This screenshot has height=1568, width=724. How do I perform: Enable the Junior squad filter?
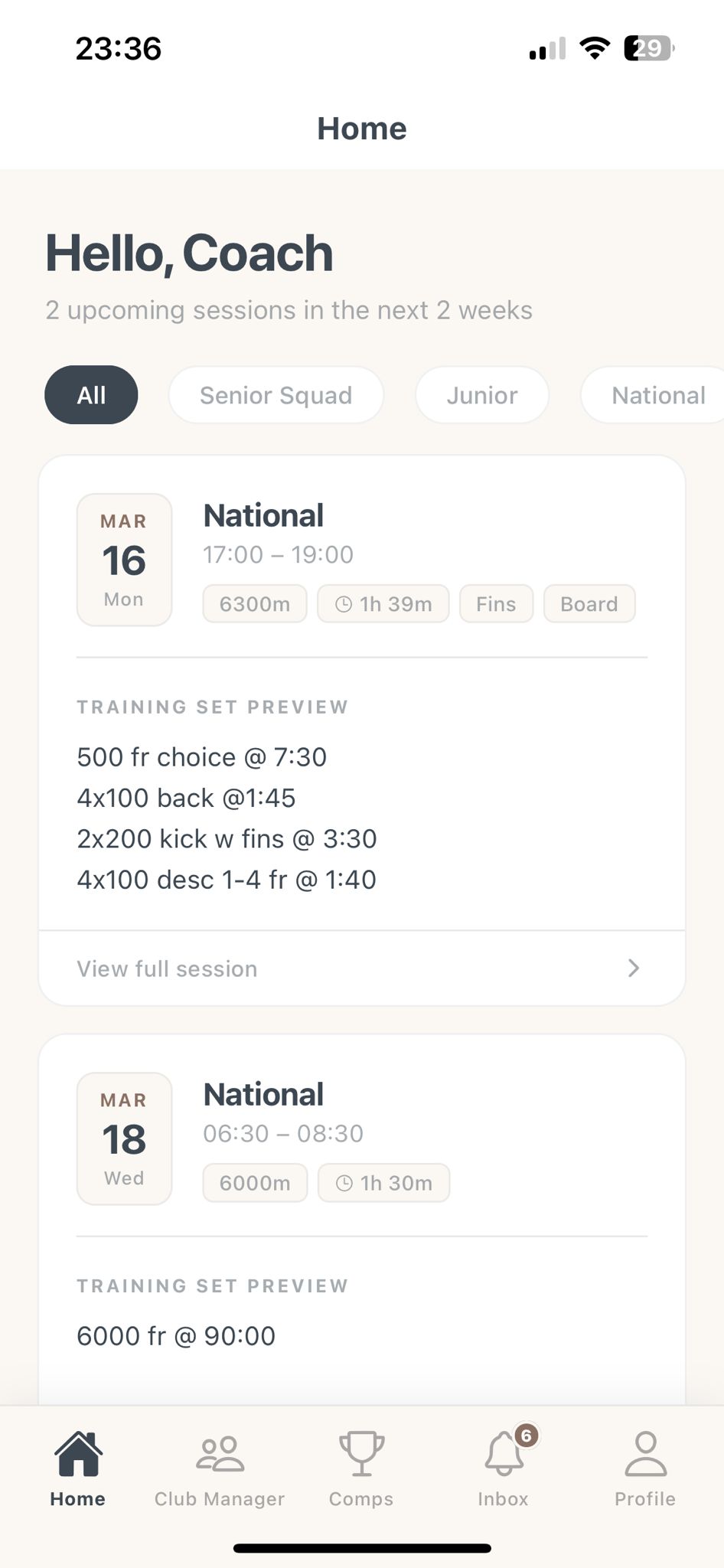pos(481,395)
